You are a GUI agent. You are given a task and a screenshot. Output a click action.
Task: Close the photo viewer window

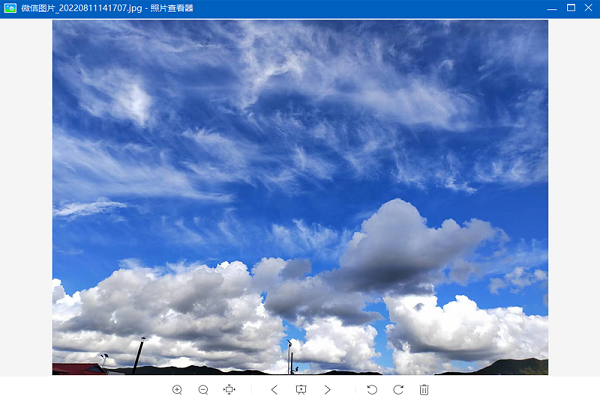click(x=589, y=8)
